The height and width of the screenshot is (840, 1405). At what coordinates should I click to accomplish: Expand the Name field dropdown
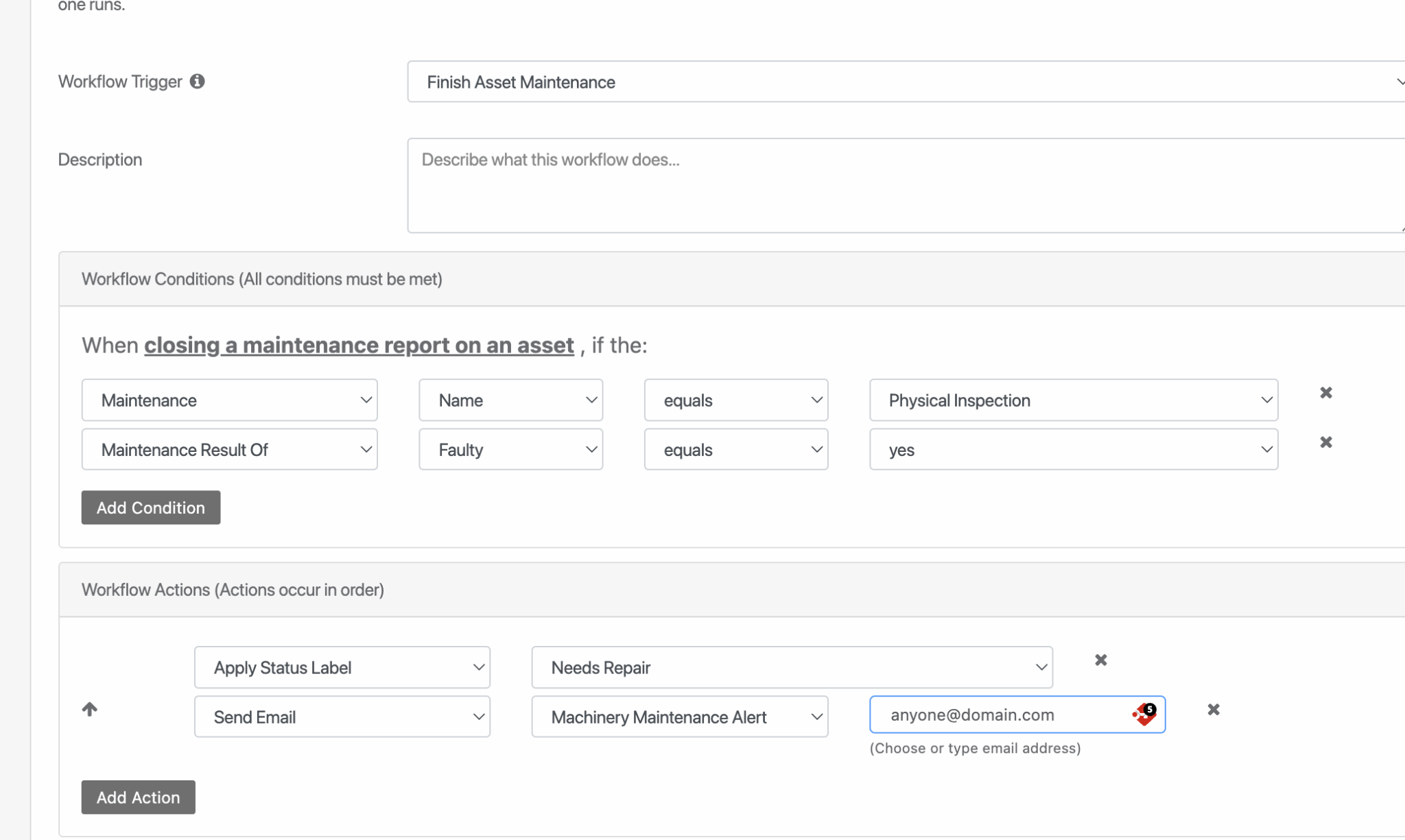click(510, 400)
